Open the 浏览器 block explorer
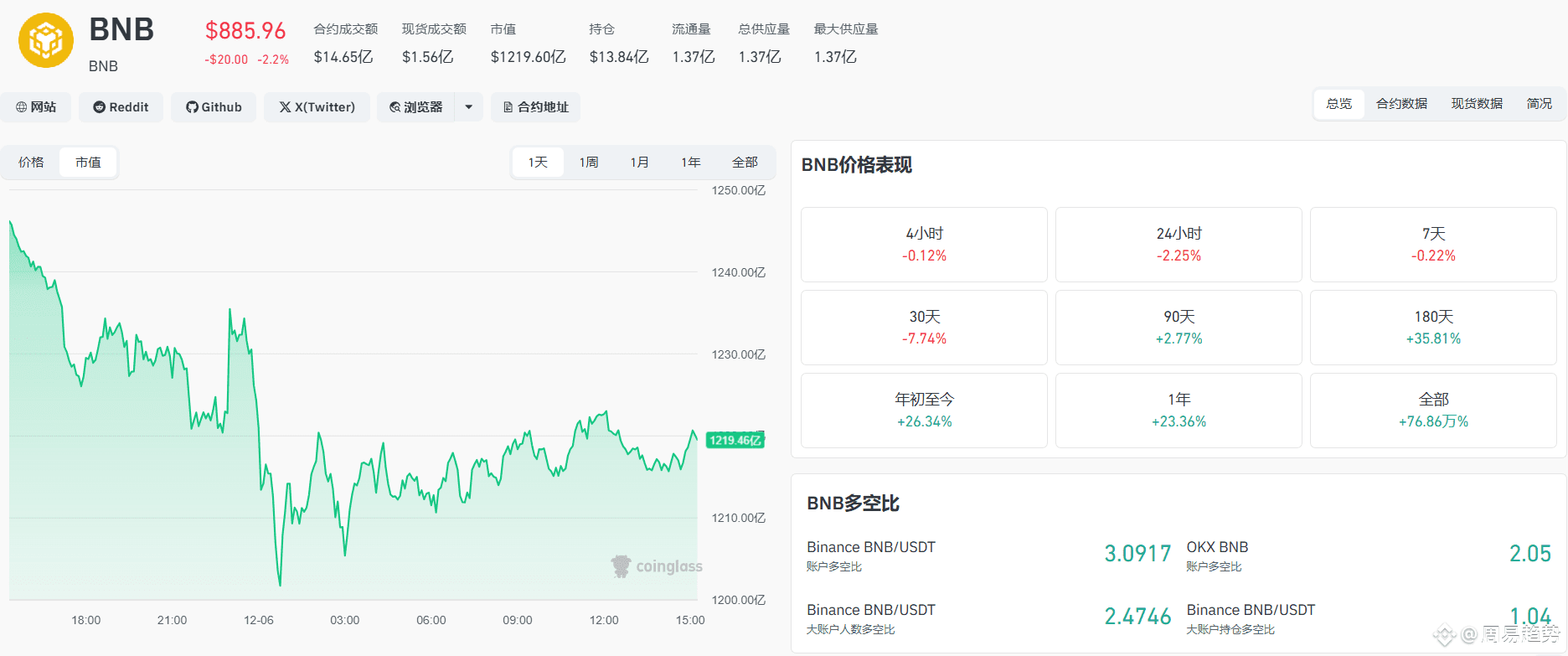Image resolution: width=1568 pixels, height=656 pixels. pos(416,107)
